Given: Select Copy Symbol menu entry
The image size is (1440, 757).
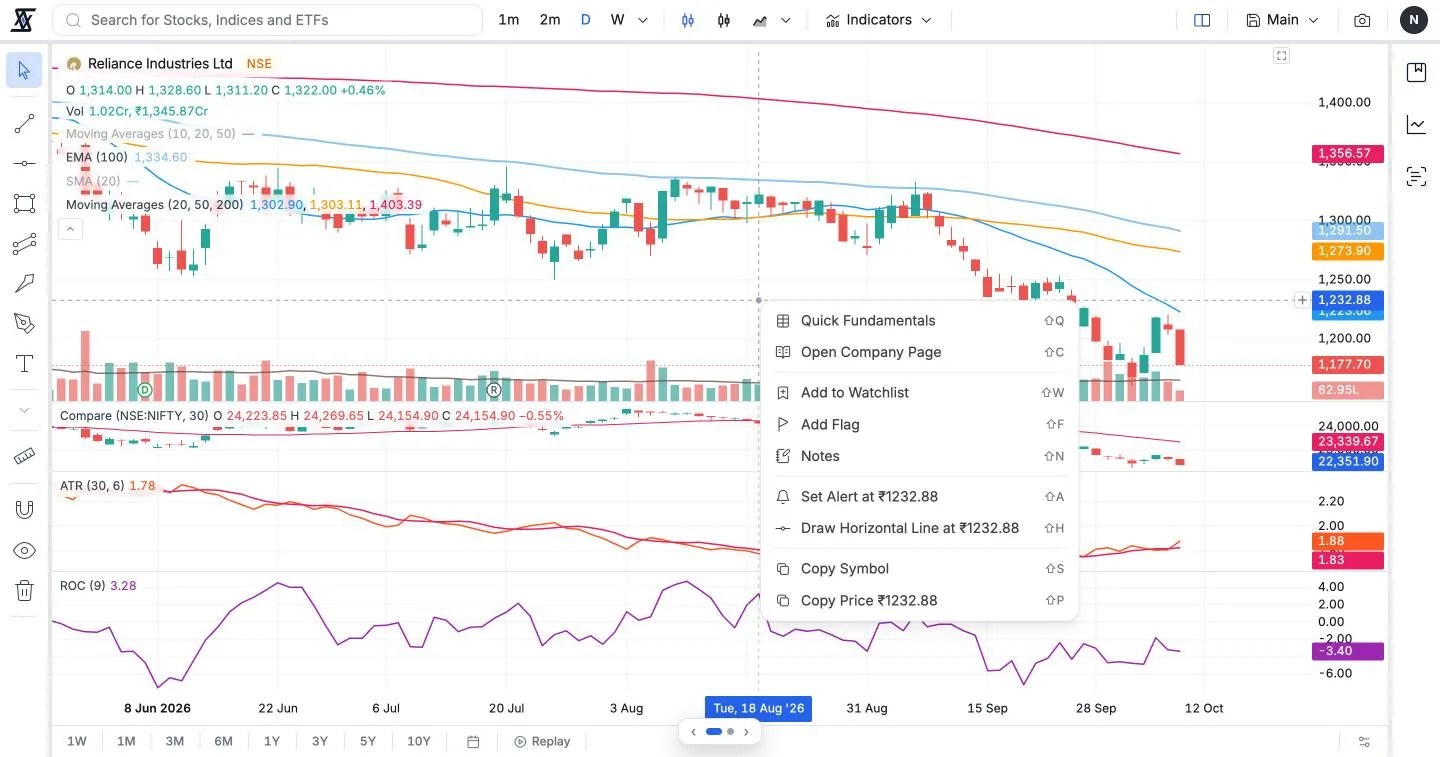Looking at the screenshot, I should coord(919,569).
